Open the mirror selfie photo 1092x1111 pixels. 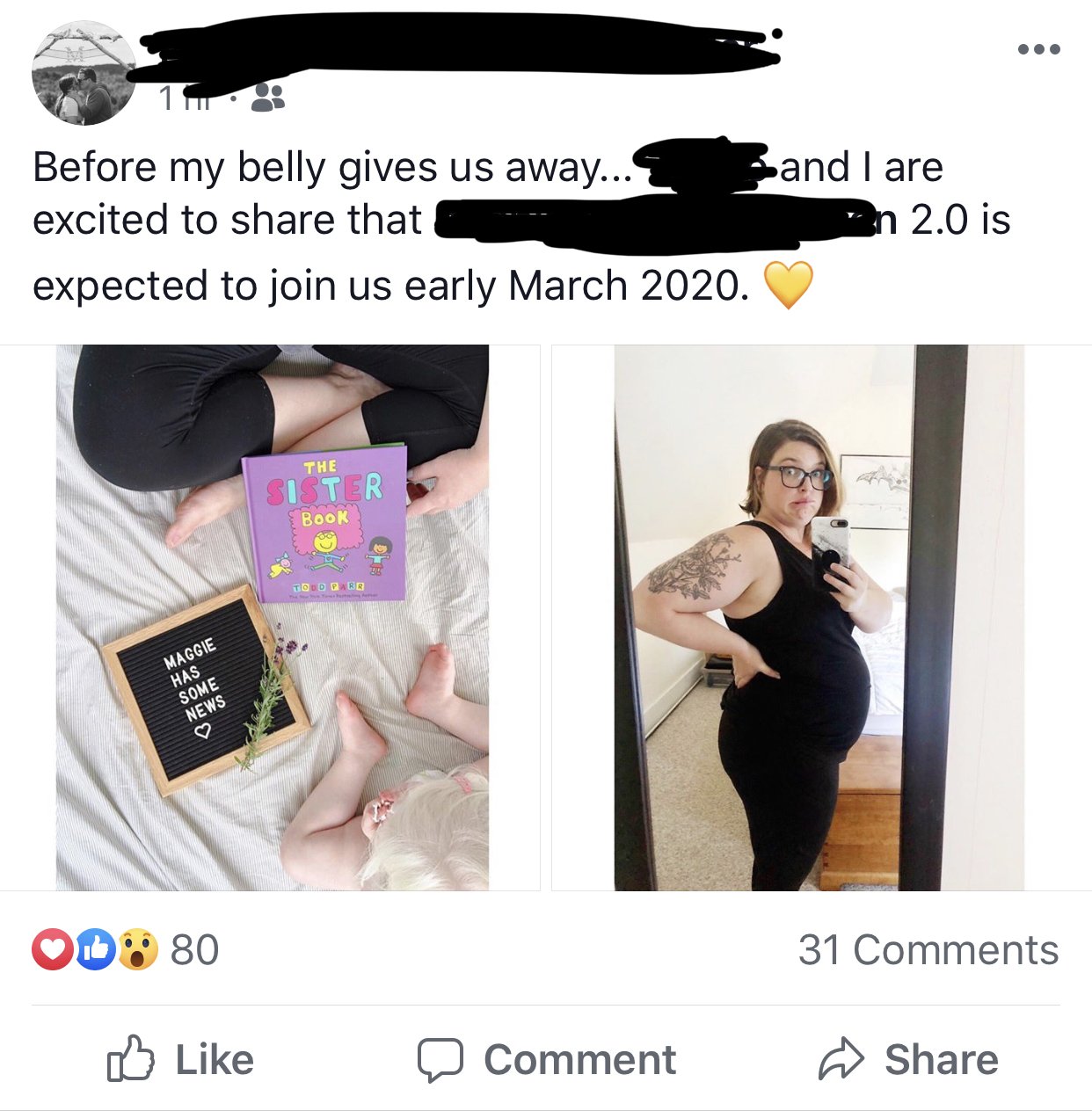point(819,617)
